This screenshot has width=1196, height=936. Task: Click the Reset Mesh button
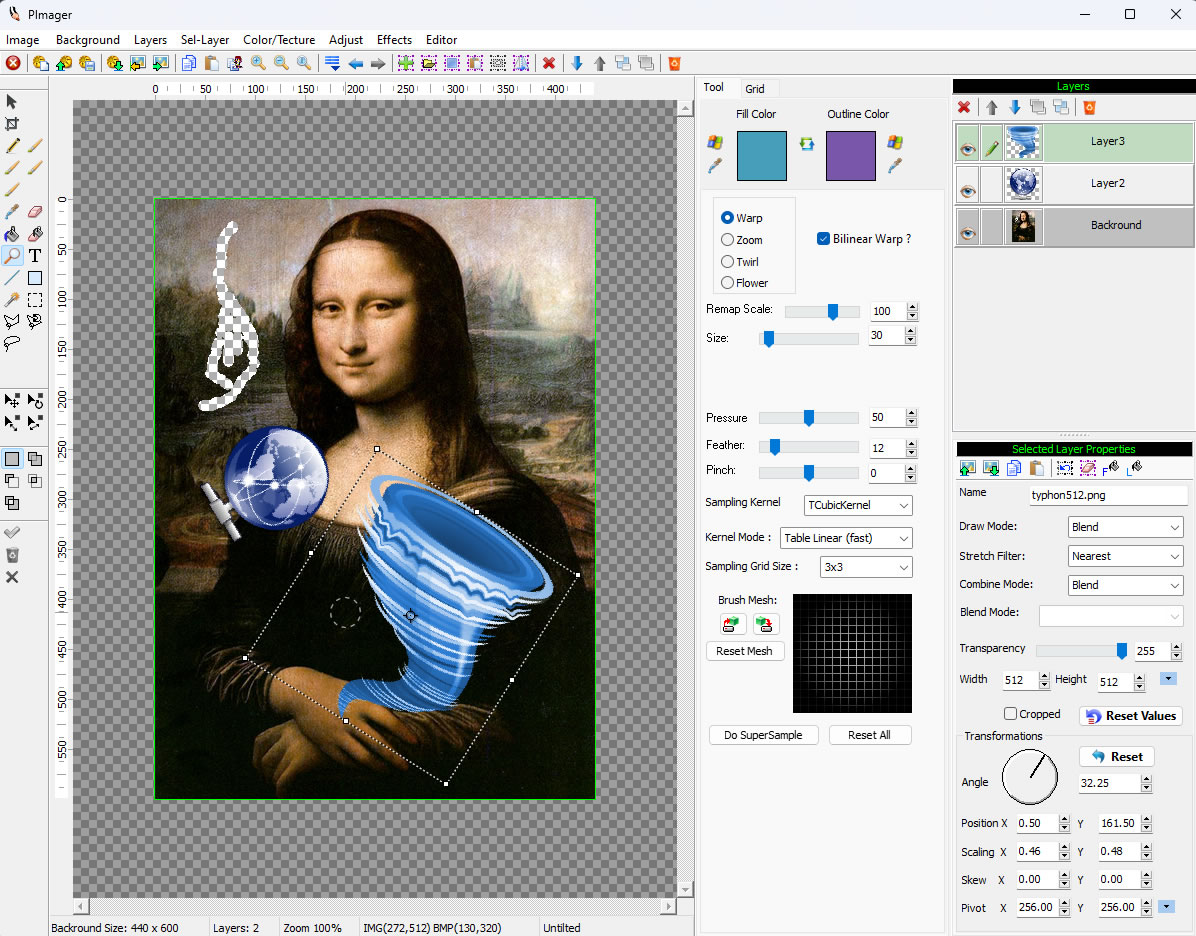coord(744,651)
